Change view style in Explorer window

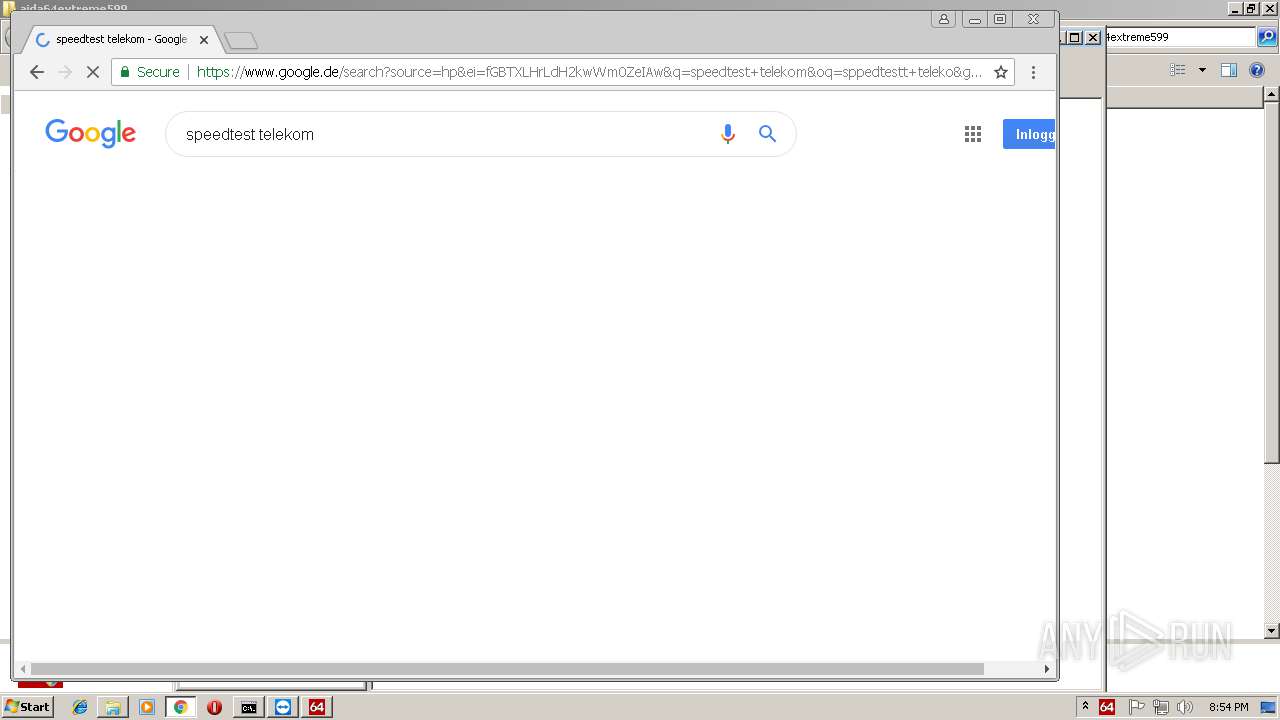point(1178,70)
